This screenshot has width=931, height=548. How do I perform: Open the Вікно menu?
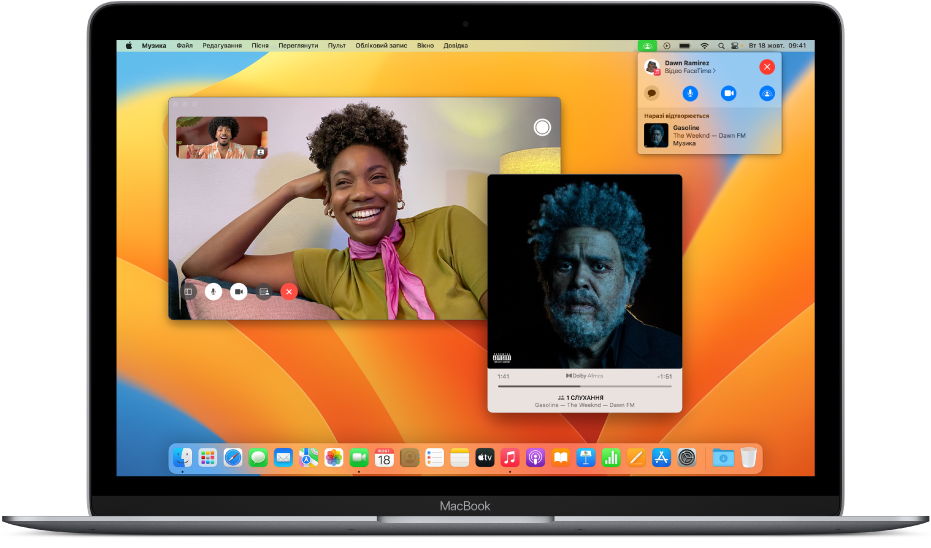(x=425, y=46)
